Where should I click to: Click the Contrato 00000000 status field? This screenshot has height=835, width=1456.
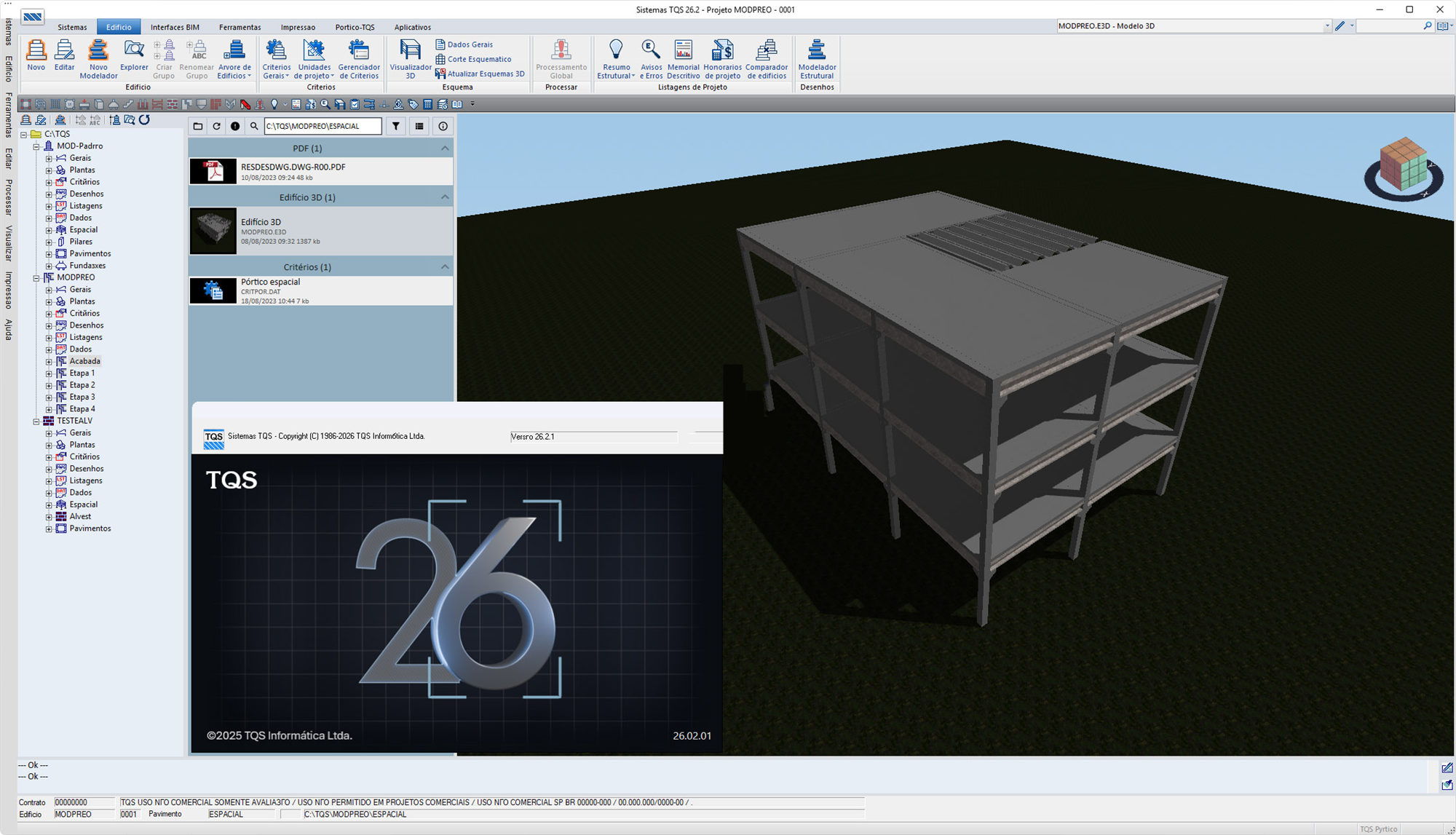[x=84, y=802]
